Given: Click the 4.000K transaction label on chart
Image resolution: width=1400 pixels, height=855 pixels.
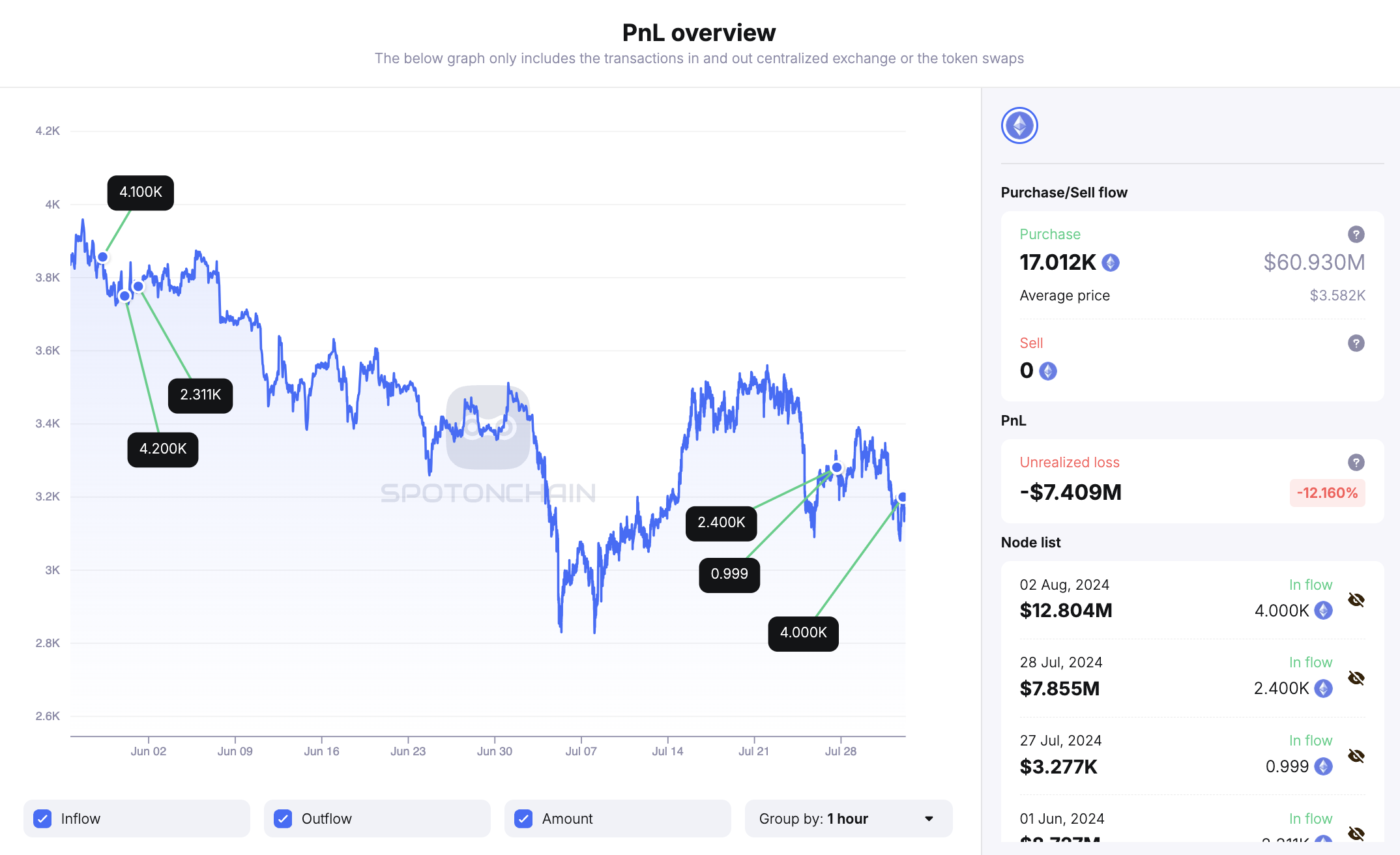Looking at the screenshot, I should (803, 633).
